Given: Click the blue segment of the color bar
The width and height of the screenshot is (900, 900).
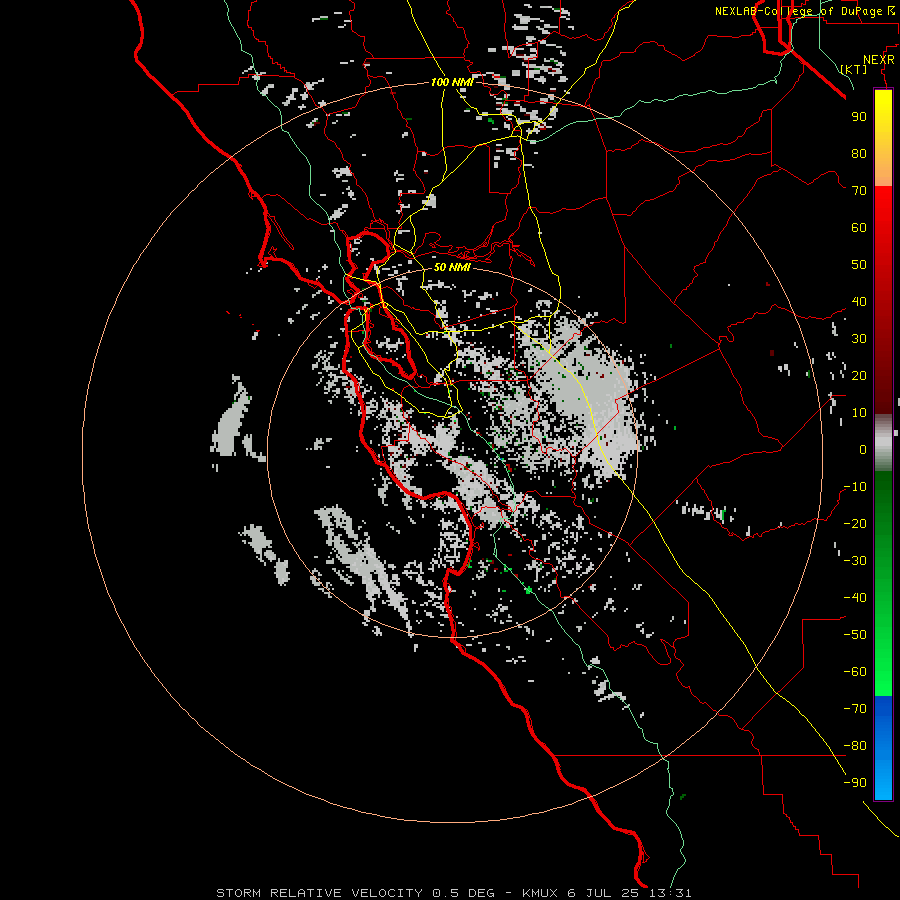Looking at the screenshot, I should point(883,748).
